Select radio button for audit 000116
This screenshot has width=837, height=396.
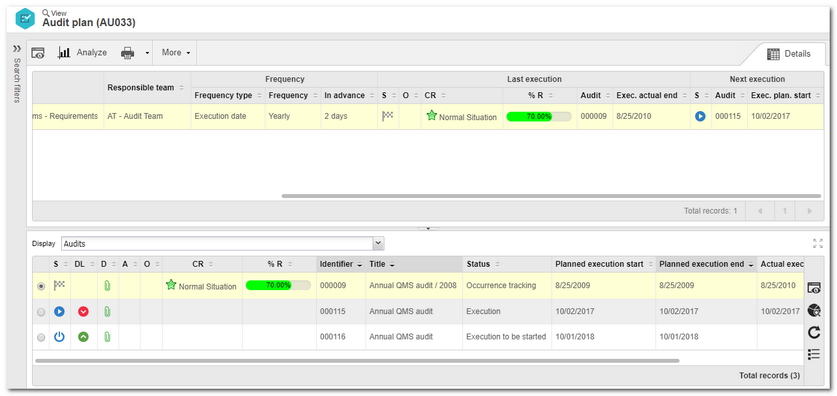[41, 337]
